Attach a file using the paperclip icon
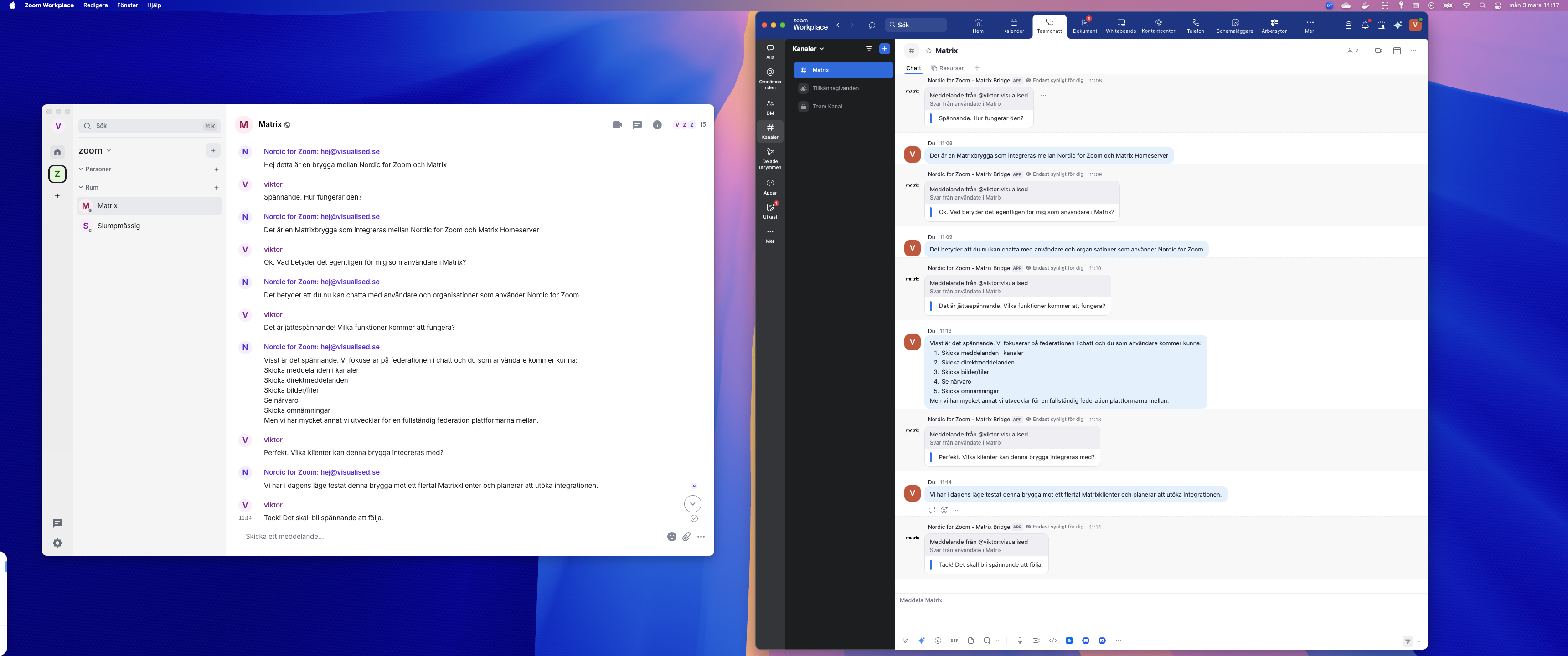The width and height of the screenshot is (1568, 656). coord(686,537)
